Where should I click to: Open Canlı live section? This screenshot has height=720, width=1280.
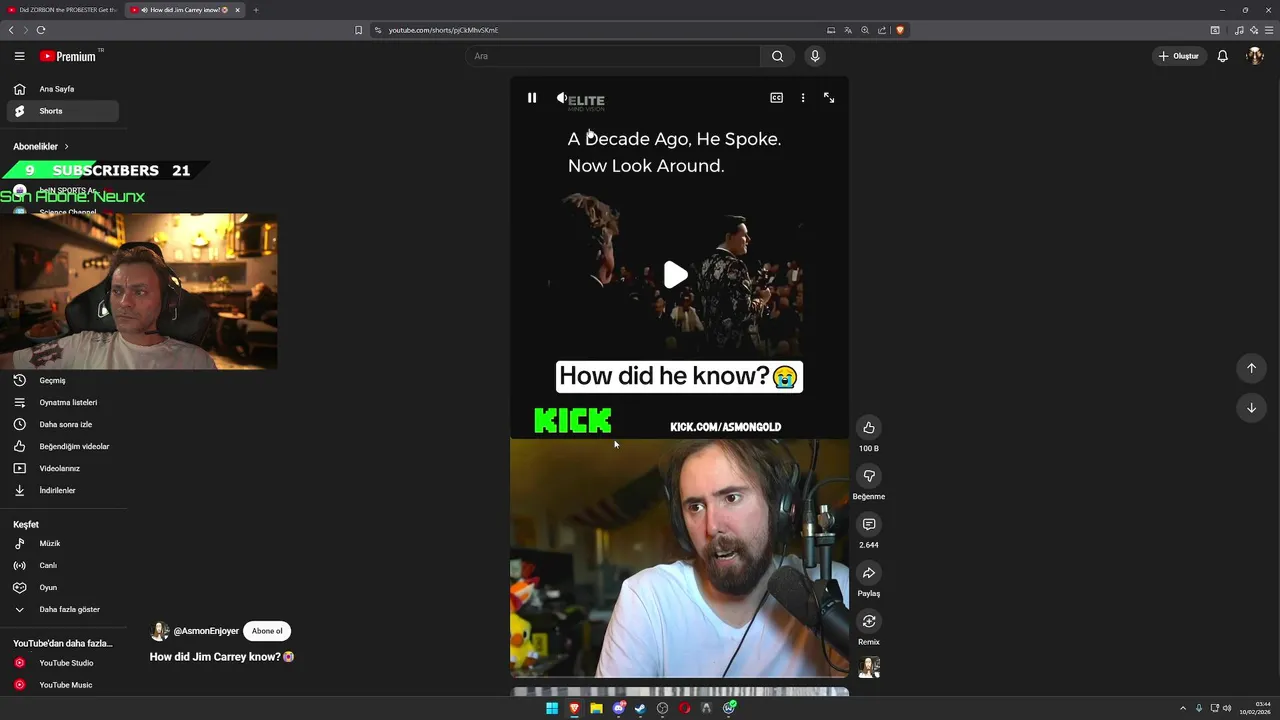coord(64,565)
